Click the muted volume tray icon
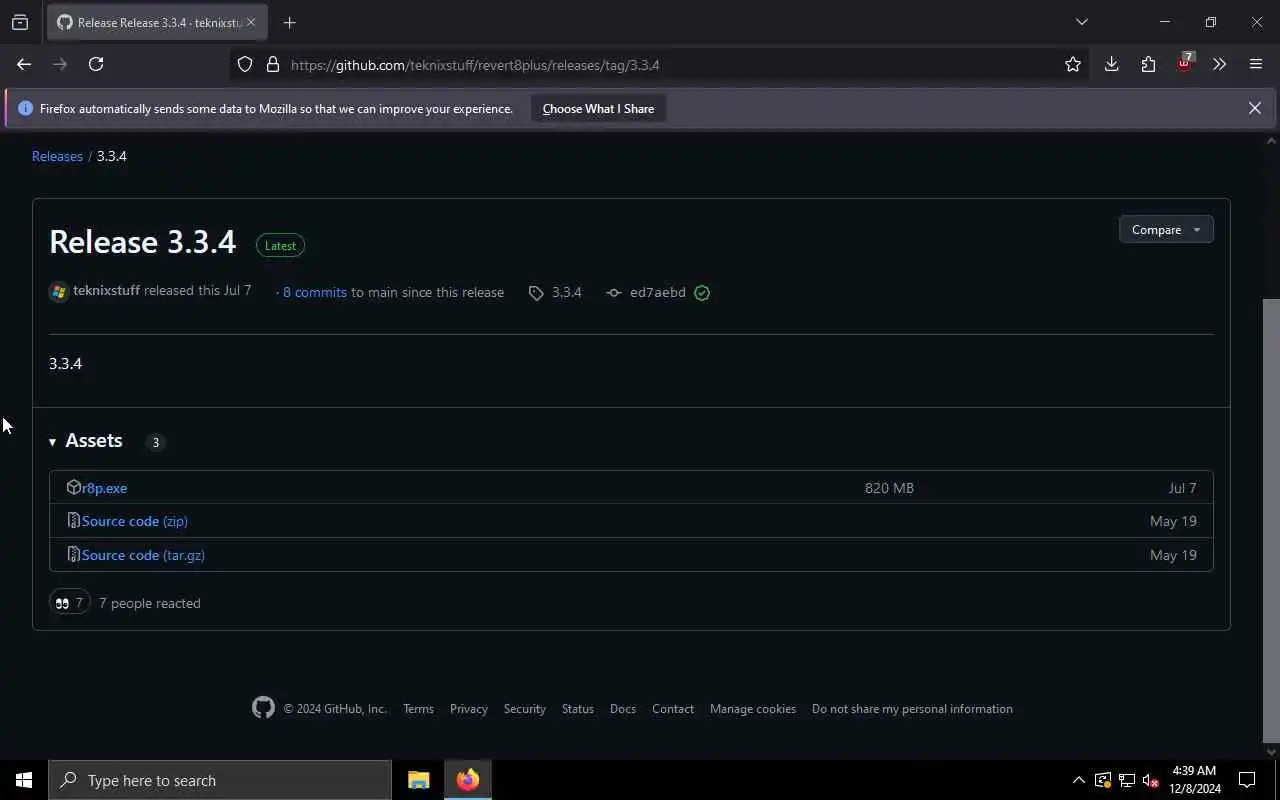 coord(1151,780)
